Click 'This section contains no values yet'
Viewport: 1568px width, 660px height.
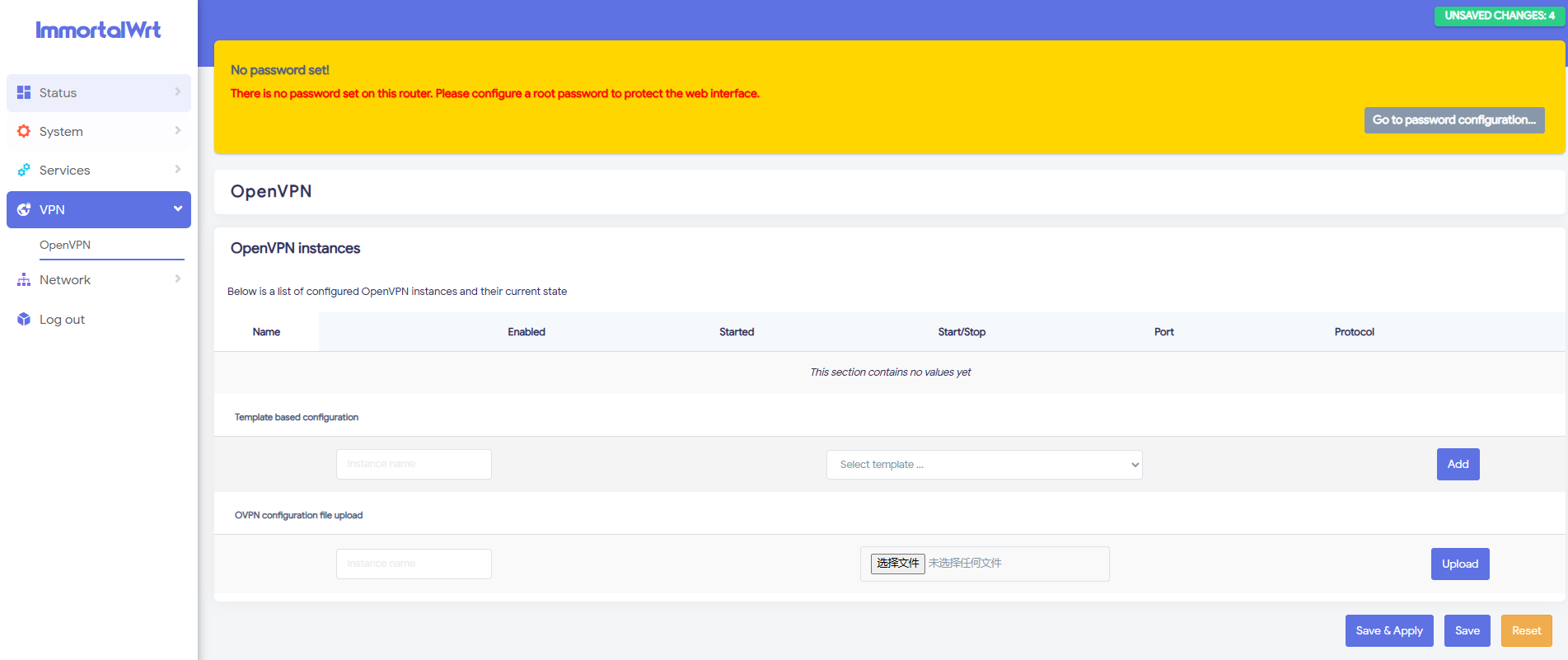coord(891,372)
